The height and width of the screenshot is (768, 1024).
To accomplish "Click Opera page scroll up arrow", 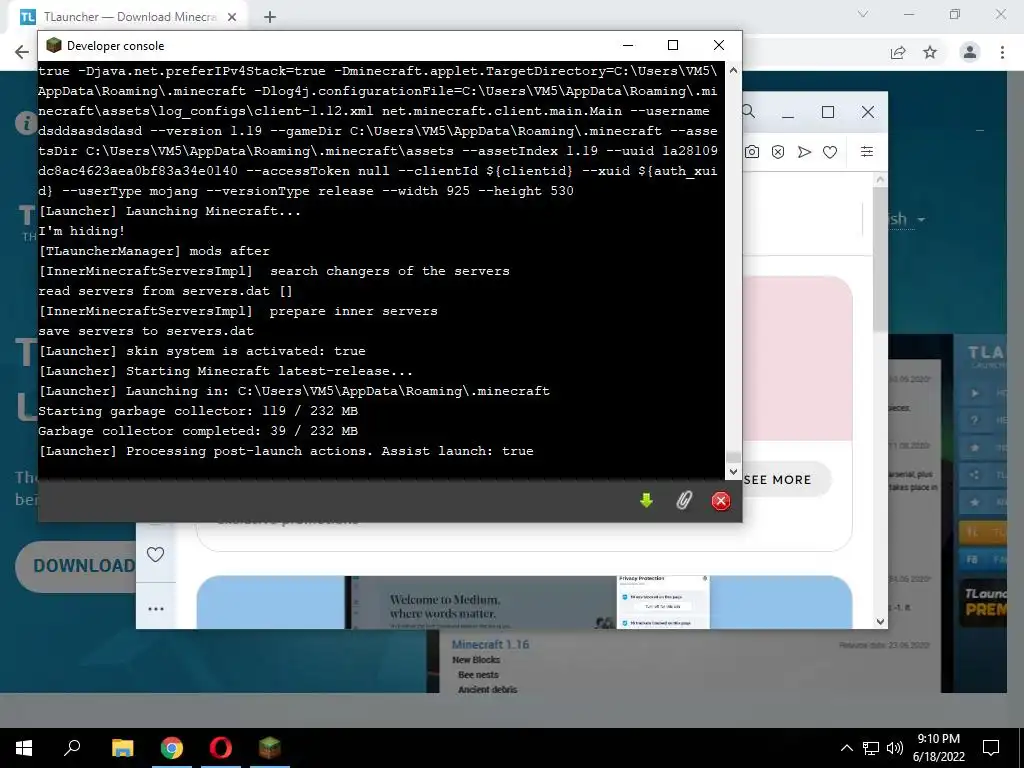I will point(880,179).
